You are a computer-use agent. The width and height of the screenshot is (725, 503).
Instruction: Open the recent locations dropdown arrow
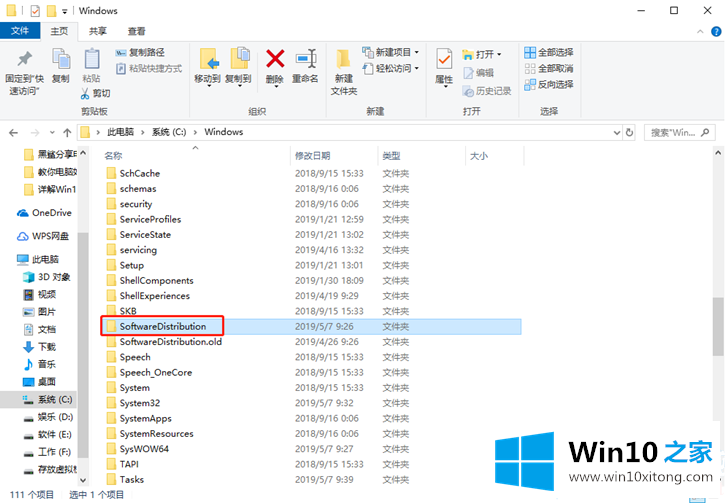pyautogui.click(x=52, y=133)
